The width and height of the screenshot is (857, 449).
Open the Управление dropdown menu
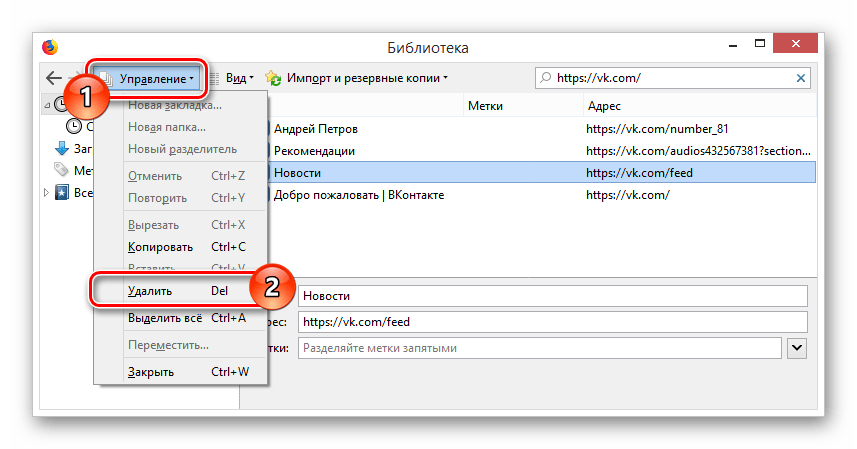(x=149, y=78)
